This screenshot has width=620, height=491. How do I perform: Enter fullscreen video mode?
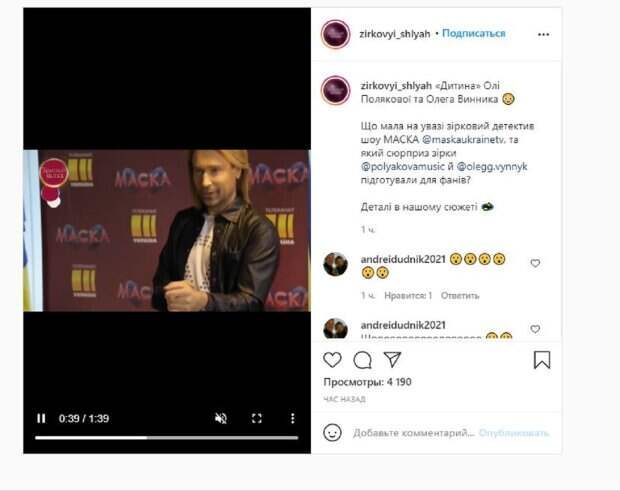coord(257,418)
